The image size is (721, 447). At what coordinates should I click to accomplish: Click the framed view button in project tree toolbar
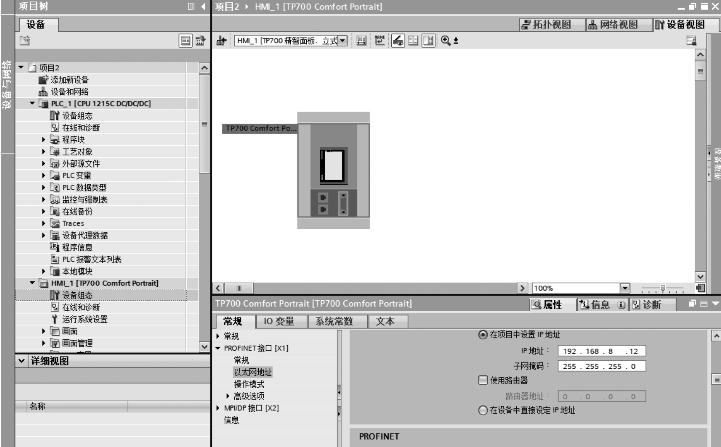[185, 41]
